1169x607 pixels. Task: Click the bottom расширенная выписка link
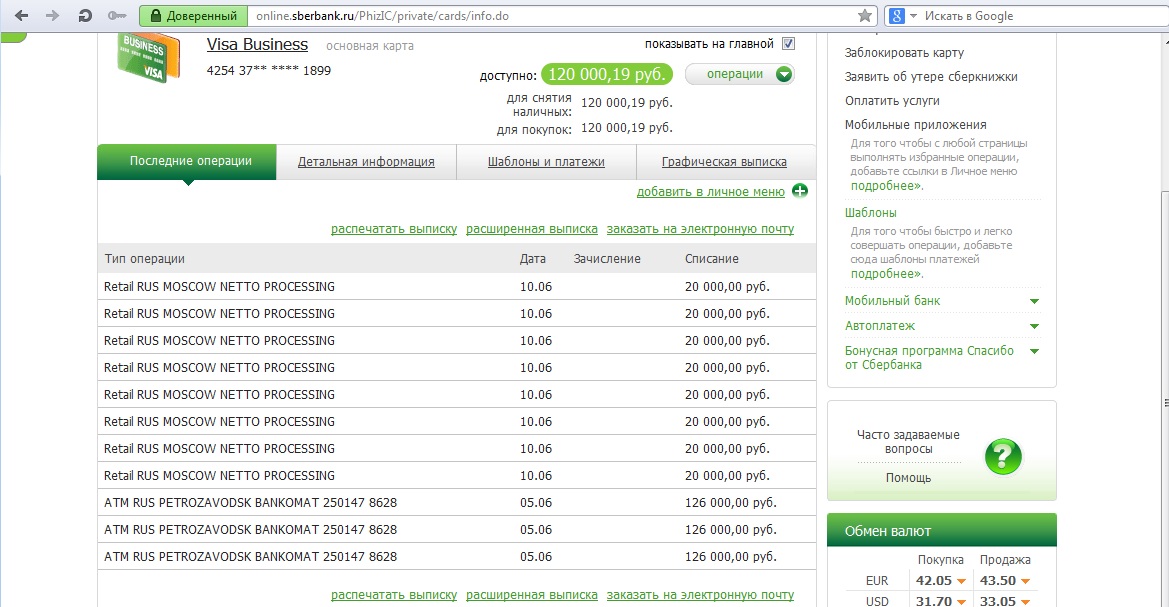click(x=532, y=595)
